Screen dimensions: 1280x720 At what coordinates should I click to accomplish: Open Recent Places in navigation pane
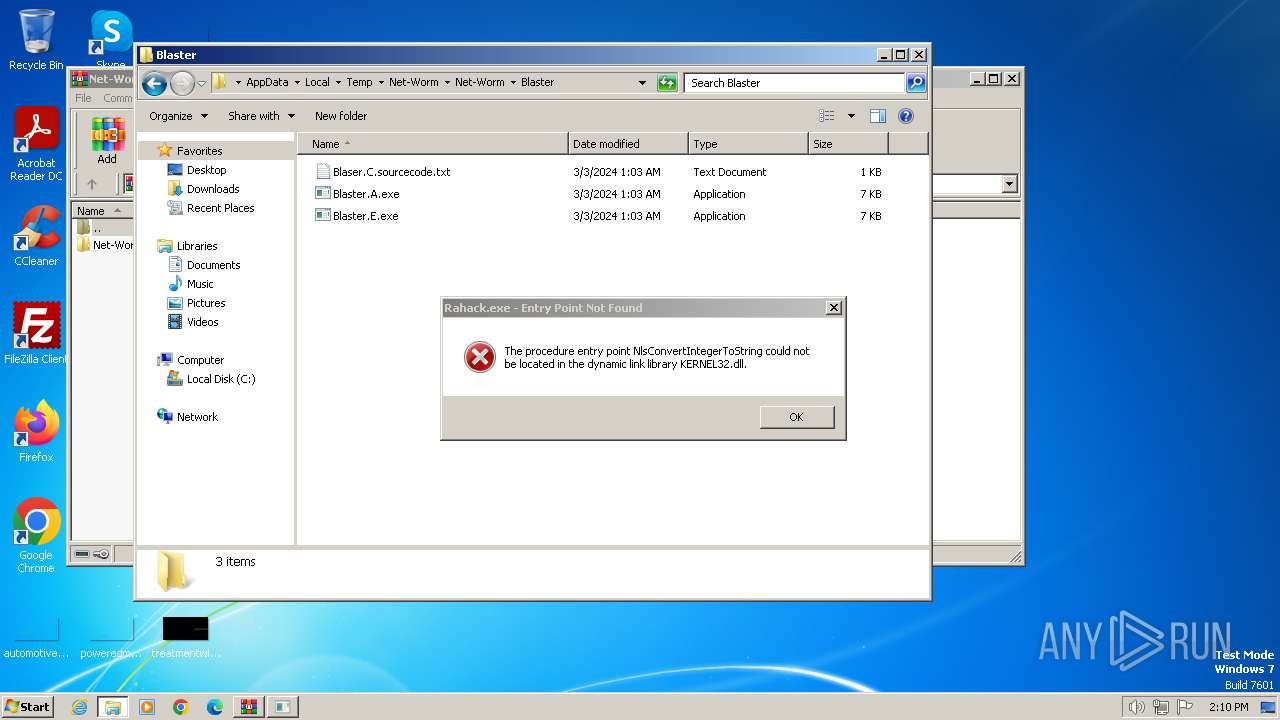pyautogui.click(x=220, y=208)
